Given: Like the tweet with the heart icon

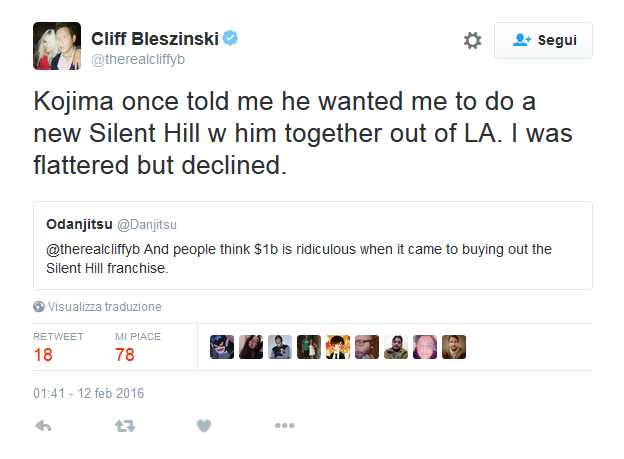Looking at the screenshot, I should coord(204,426).
